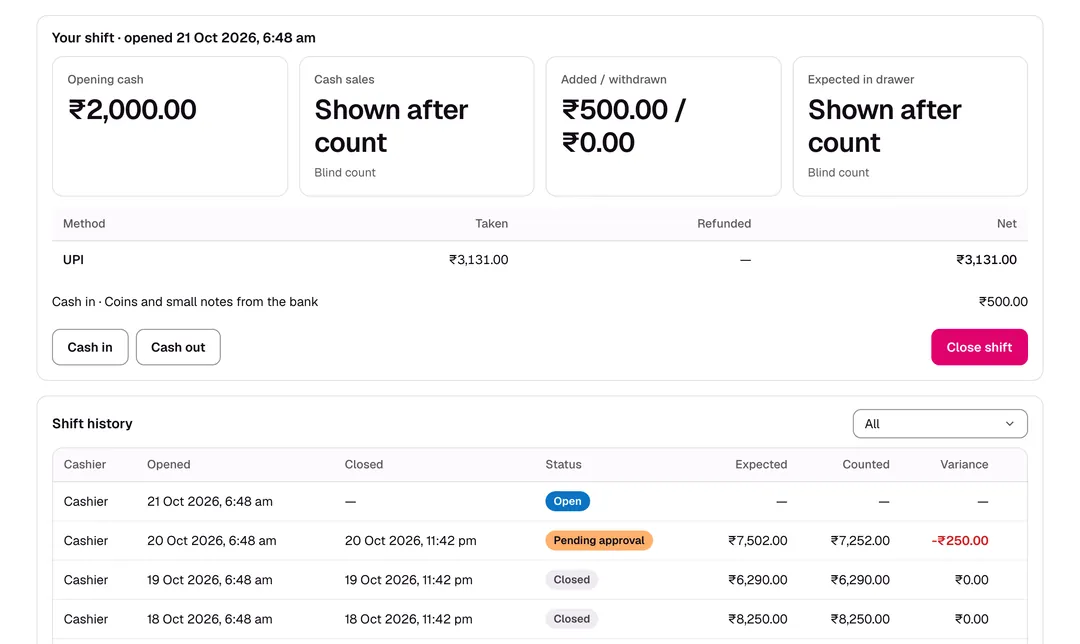This screenshot has width=1080, height=644.
Task: Click expected amount ₹7,502.00
Action: click(758, 541)
